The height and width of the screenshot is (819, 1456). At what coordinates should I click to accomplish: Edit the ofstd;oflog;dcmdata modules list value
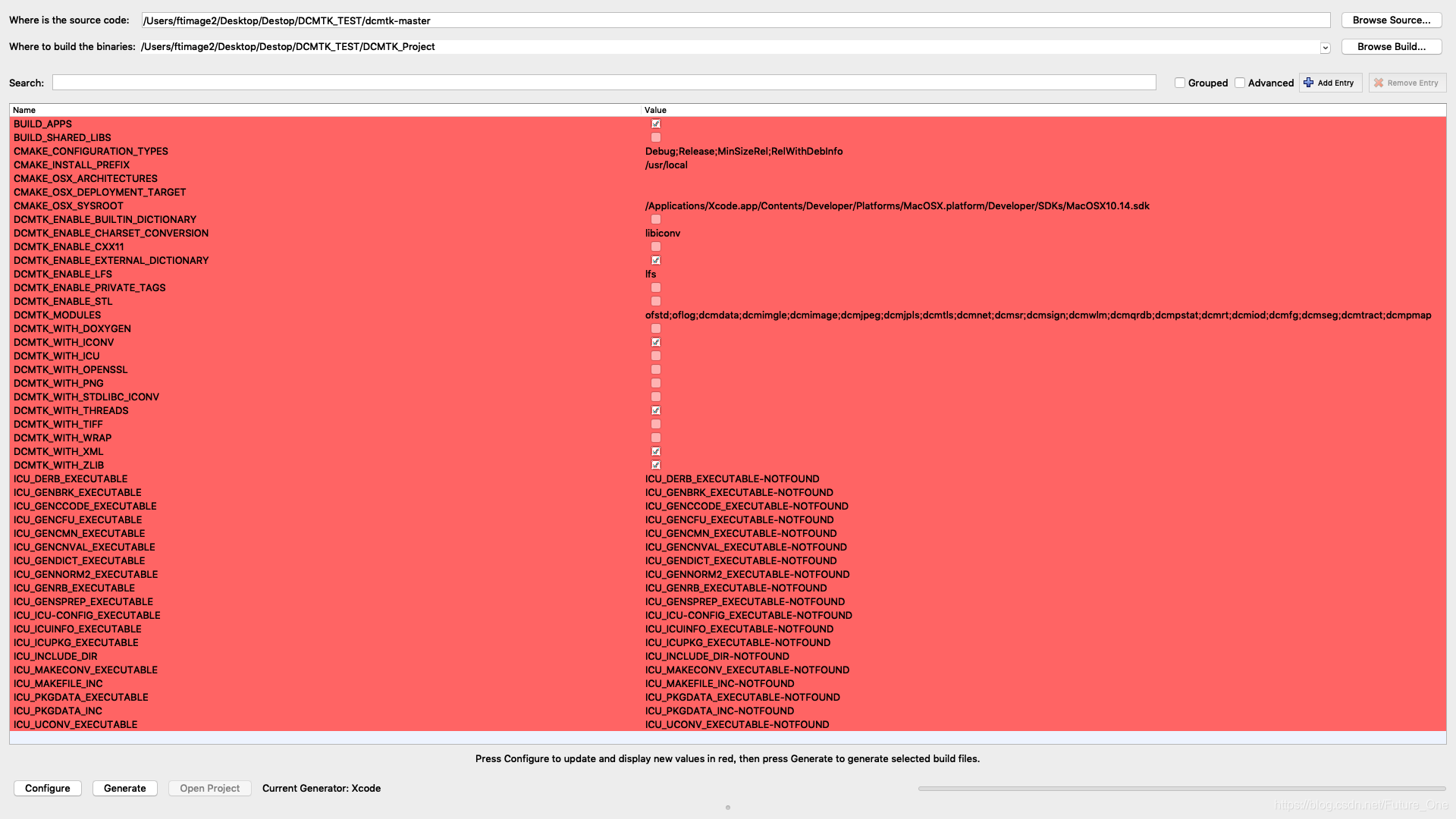click(x=1038, y=315)
